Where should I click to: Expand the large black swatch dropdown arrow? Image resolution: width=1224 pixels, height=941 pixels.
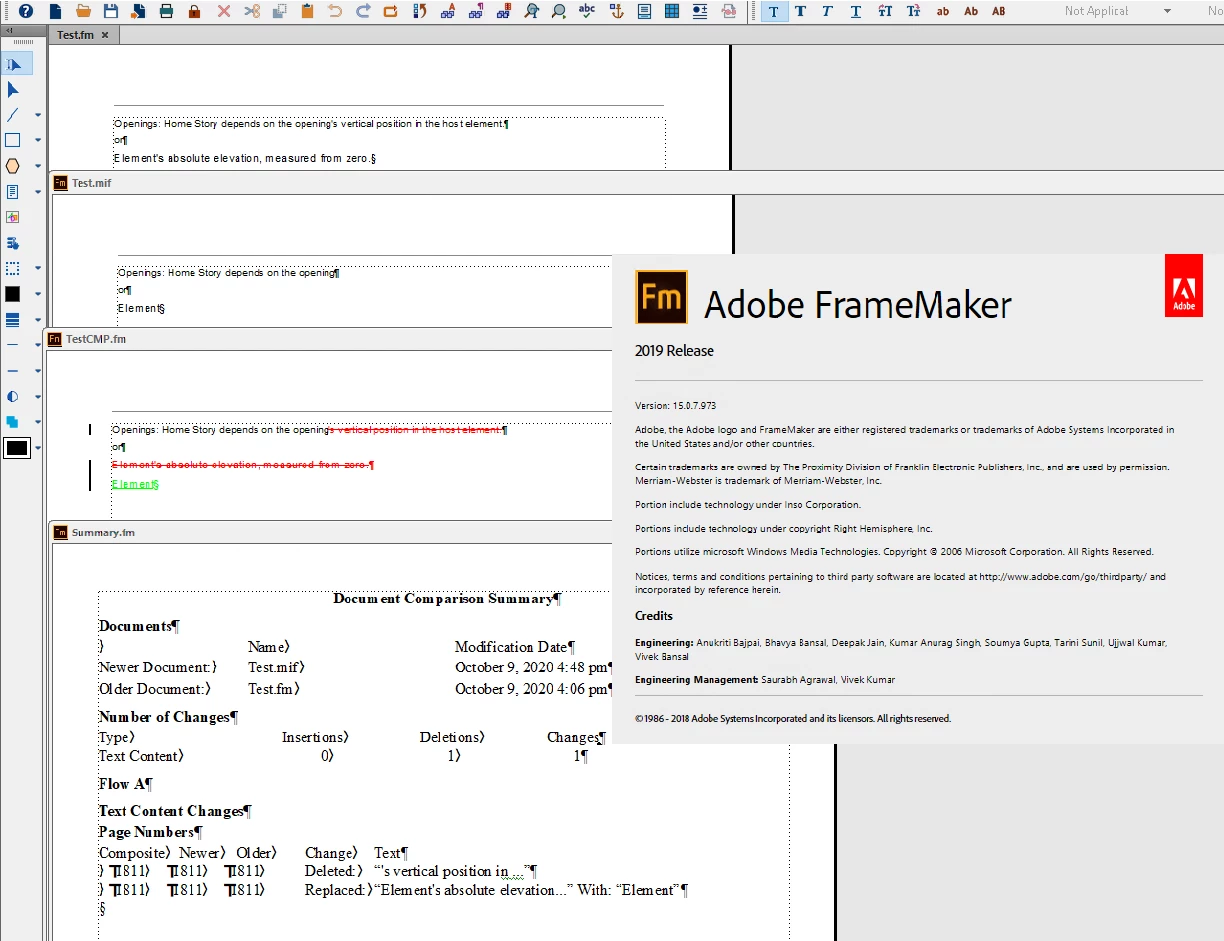coord(38,448)
